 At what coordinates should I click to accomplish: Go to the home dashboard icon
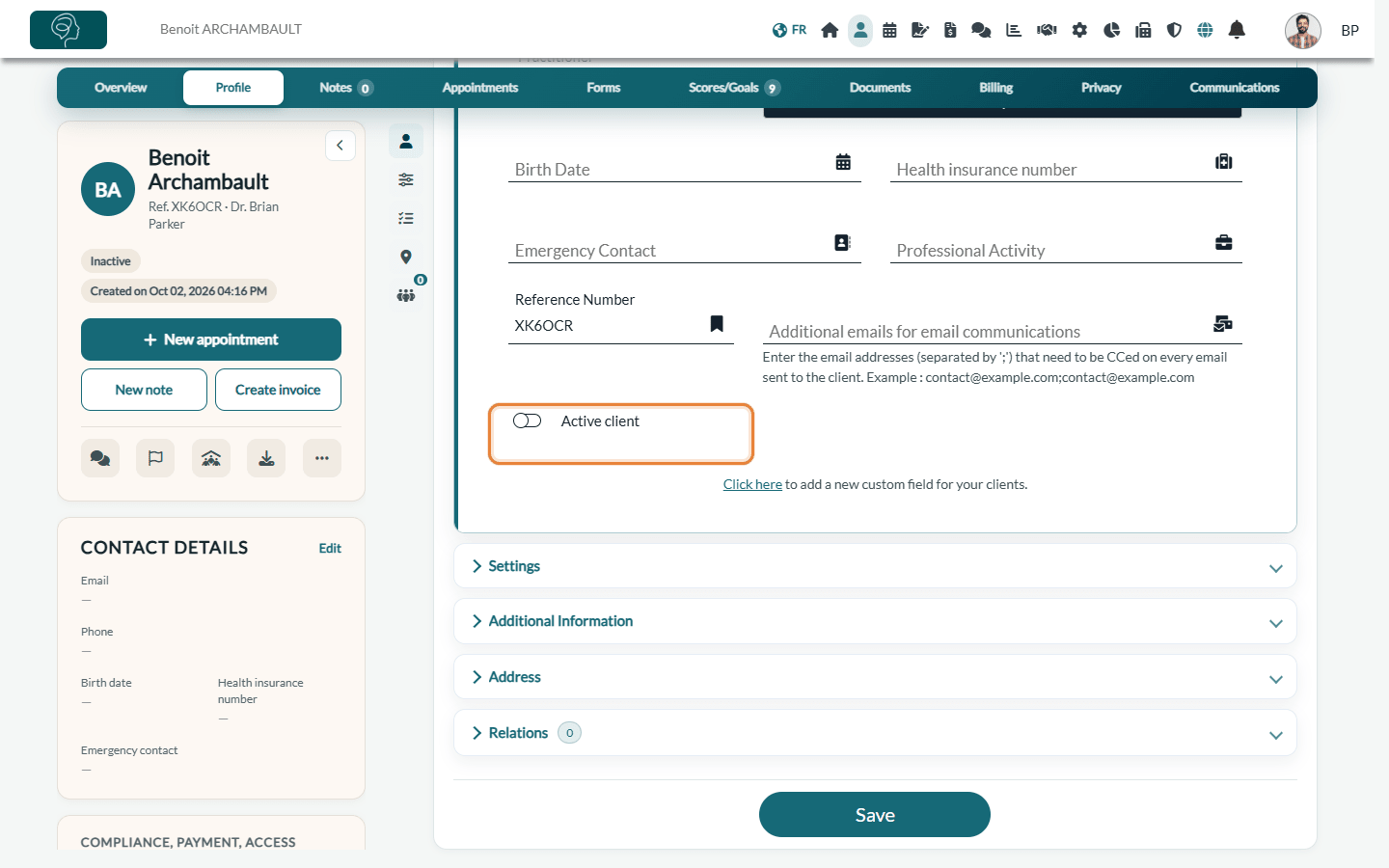[830, 30]
